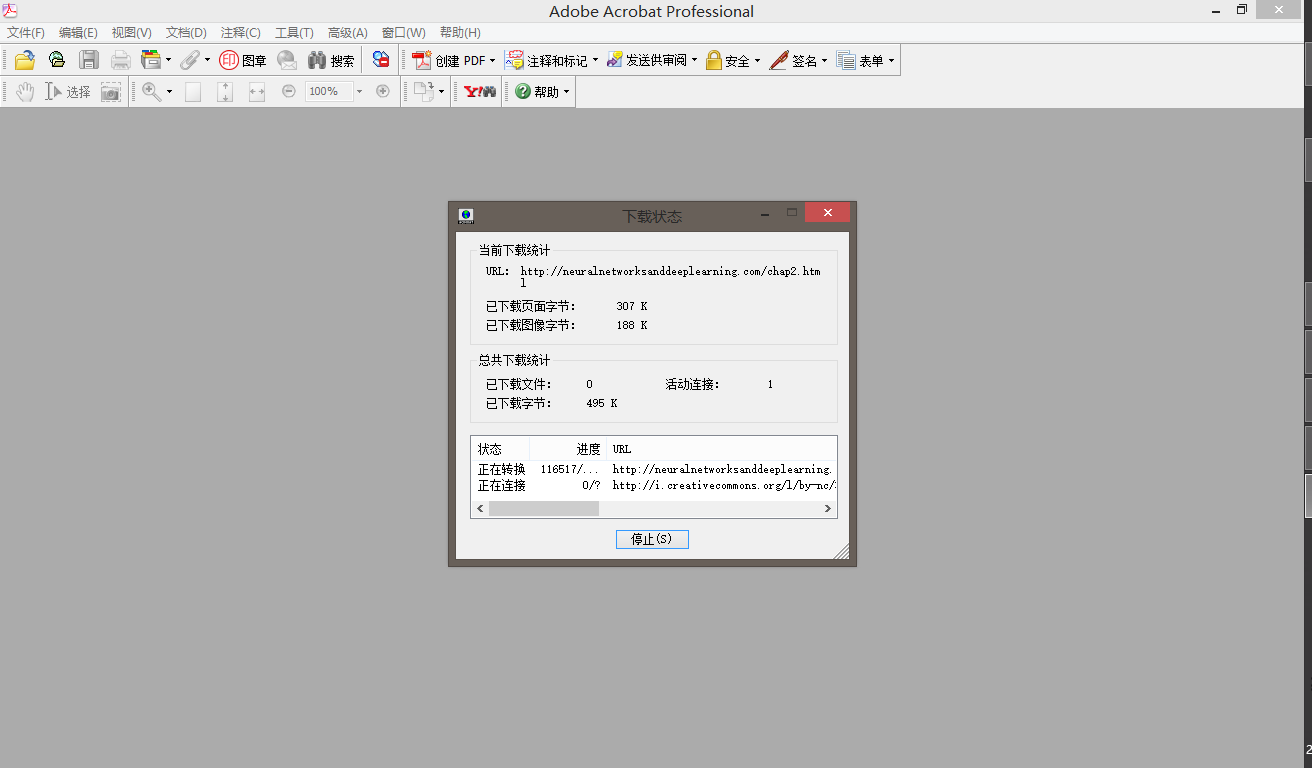1312x768 pixels.
Task: Click the Email envelope globe icon
Action: pyautogui.click(x=287, y=60)
